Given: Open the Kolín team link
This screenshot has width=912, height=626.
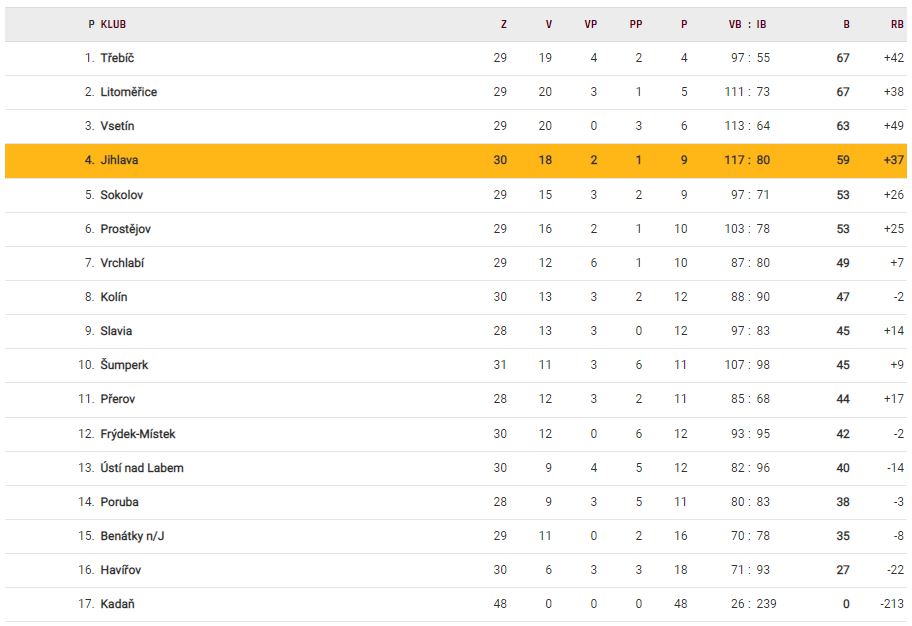Looking at the screenshot, I should (114, 297).
